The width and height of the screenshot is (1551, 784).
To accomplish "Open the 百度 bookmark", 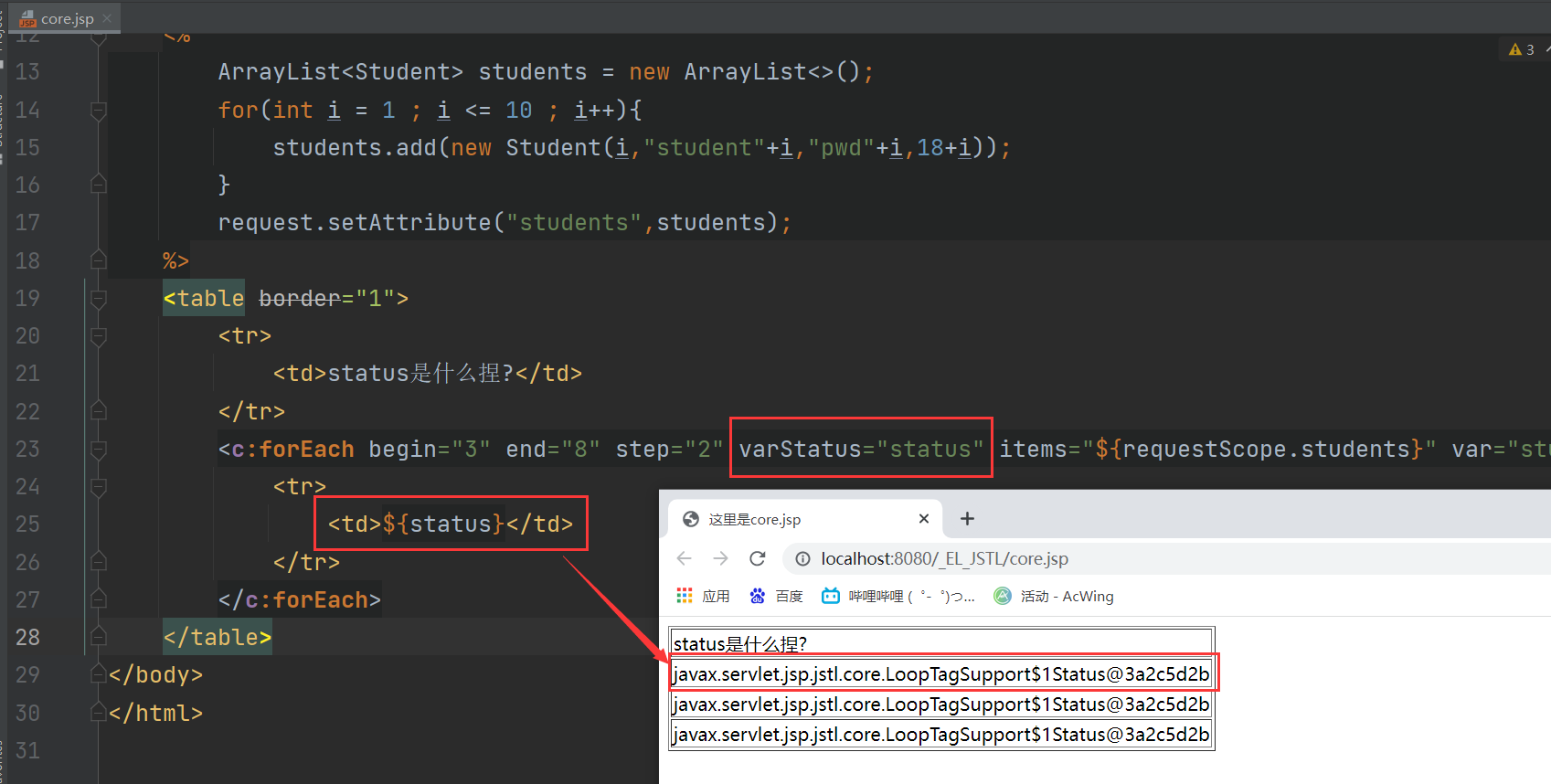I will [776, 596].
